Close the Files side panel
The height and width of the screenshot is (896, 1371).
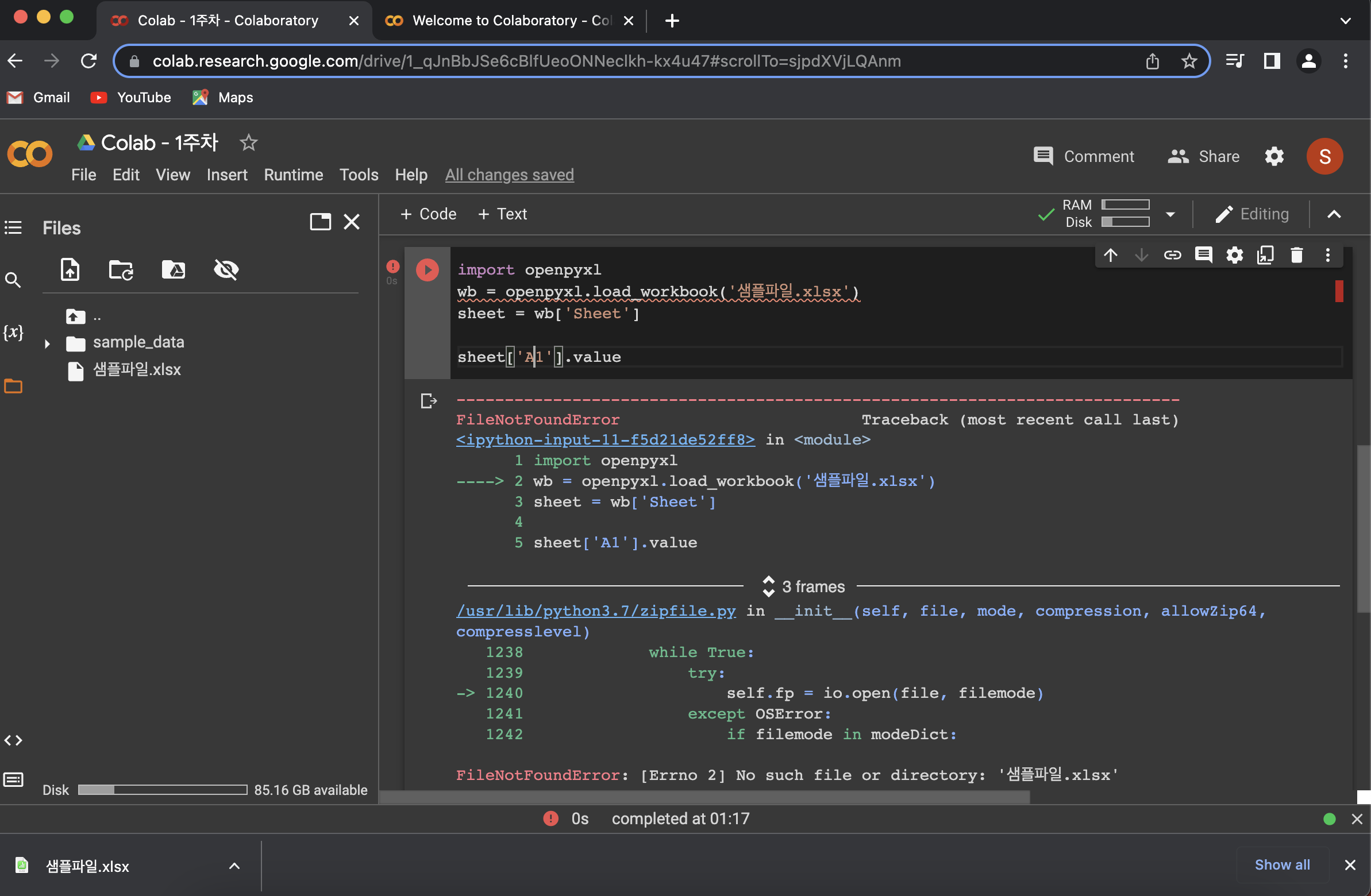tap(352, 222)
